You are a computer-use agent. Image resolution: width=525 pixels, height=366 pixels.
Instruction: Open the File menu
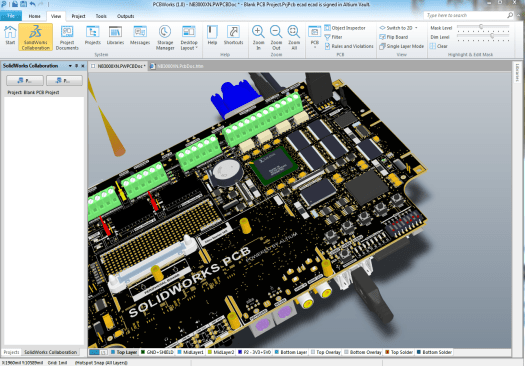(x=11, y=16)
